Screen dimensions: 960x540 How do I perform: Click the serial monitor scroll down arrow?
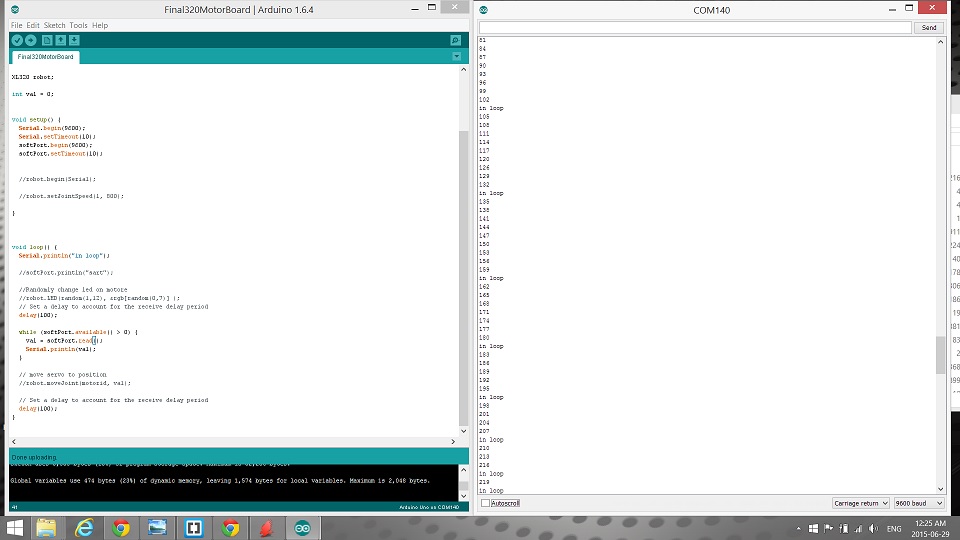pos(940,489)
